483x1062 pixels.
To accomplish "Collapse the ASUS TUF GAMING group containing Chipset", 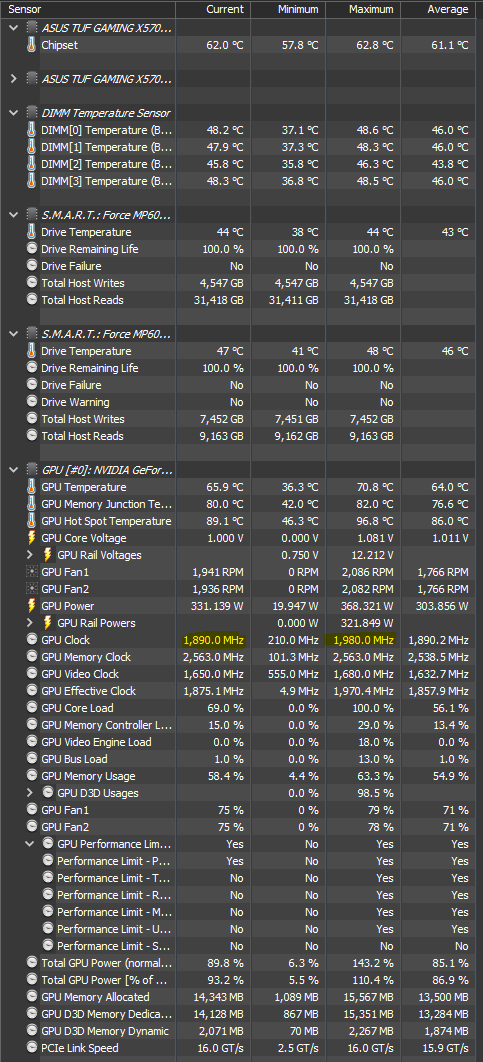I will (x=14, y=28).
